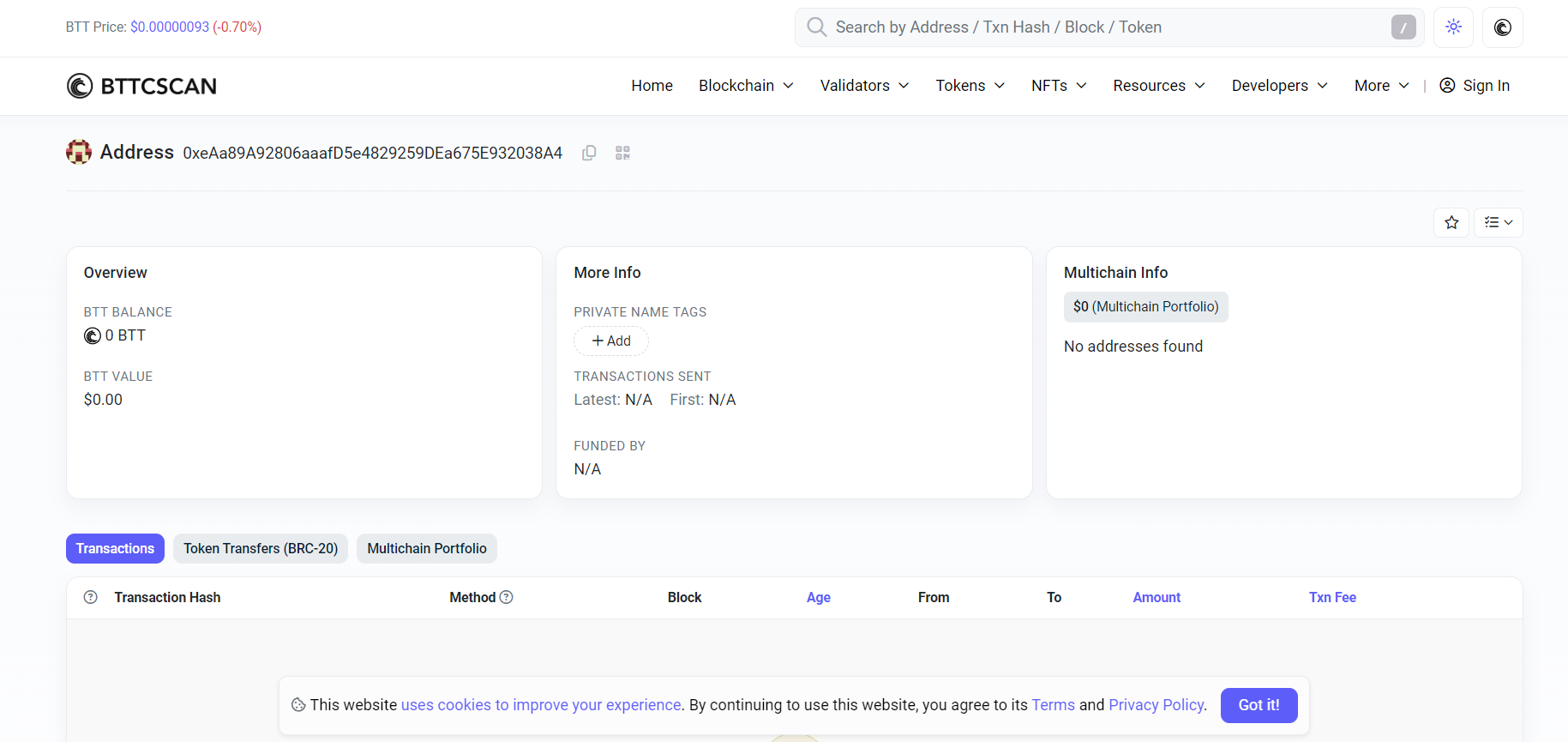Image resolution: width=1568 pixels, height=742 pixels.
Task: Toggle the light/dark theme button
Action: (1453, 27)
